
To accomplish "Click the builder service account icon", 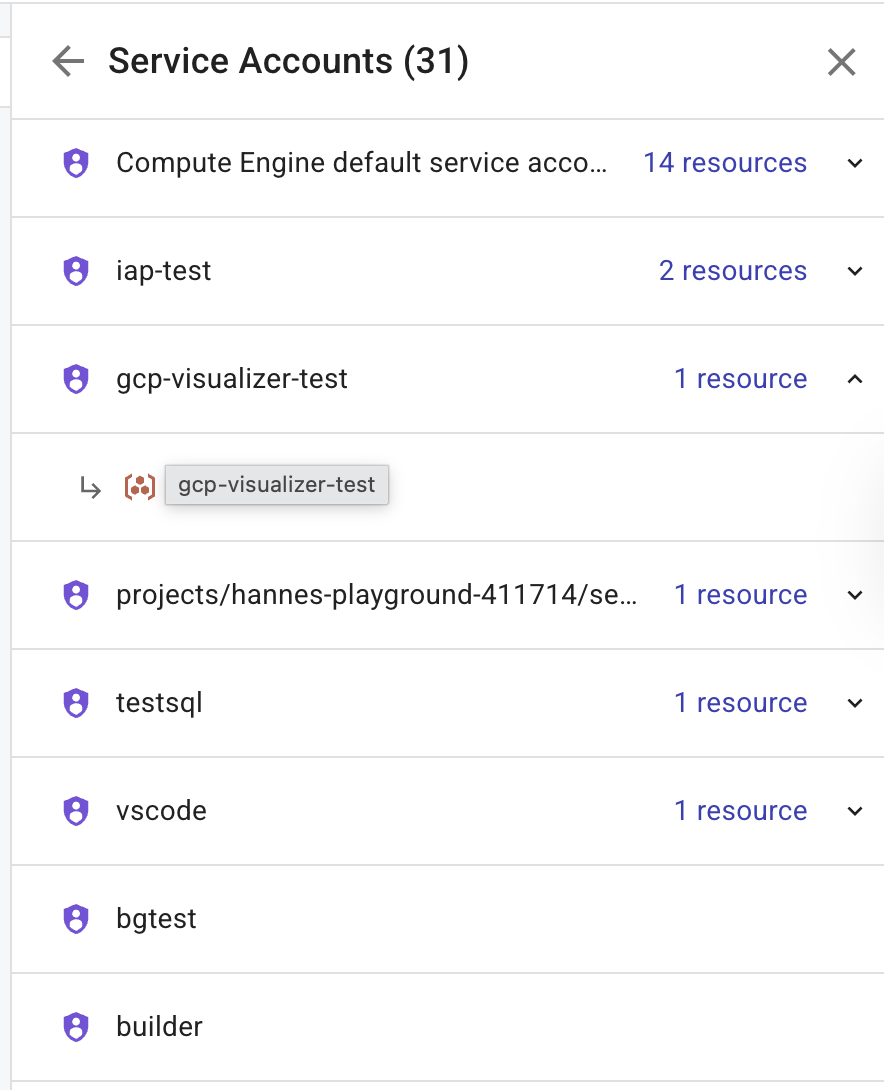I will click(x=75, y=1026).
